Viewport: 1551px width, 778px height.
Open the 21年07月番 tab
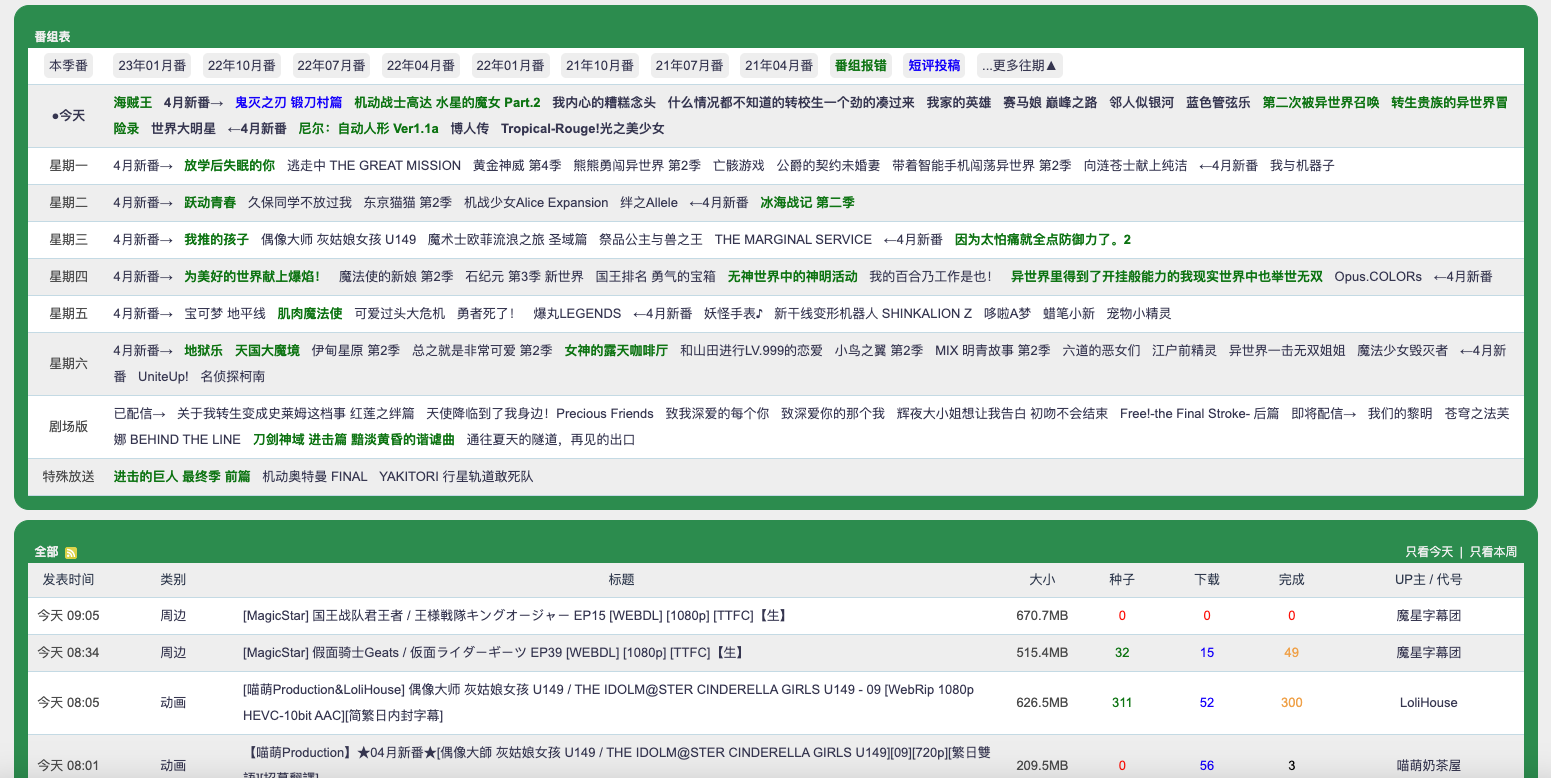690,66
